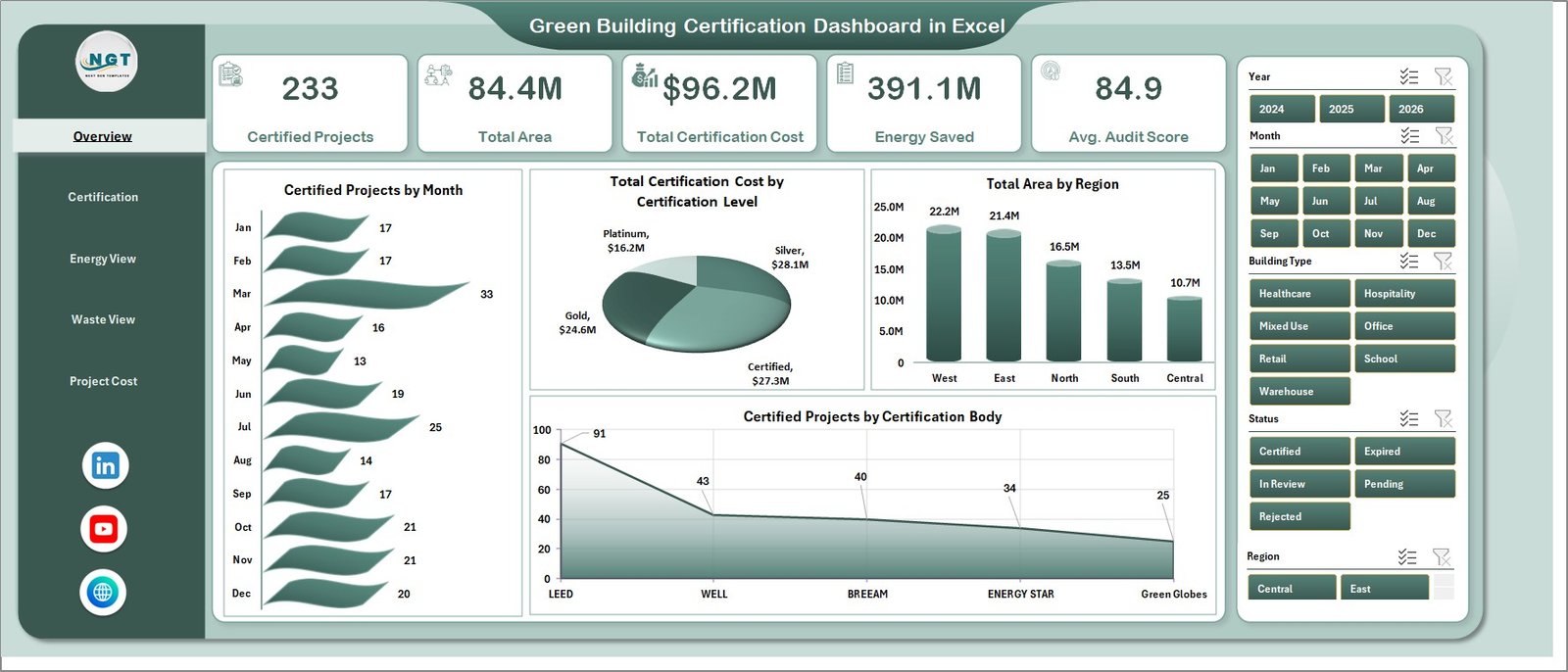Select Jun in Month slicer
Image resolution: width=1568 pixels, height=672 pixels.
coord(1327,201)
